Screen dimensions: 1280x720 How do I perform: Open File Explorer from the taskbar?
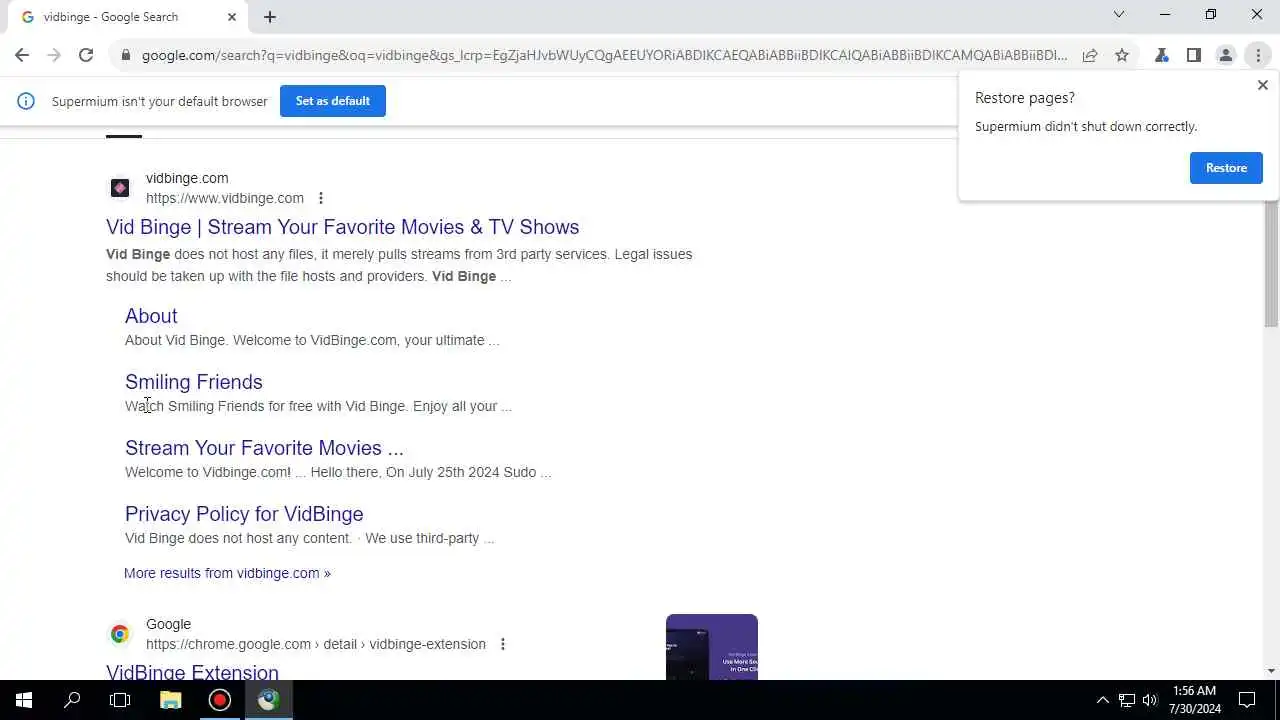(170, 700)
